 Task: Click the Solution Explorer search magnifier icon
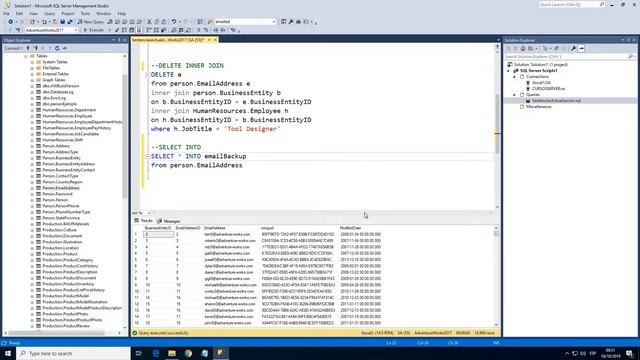631,56
